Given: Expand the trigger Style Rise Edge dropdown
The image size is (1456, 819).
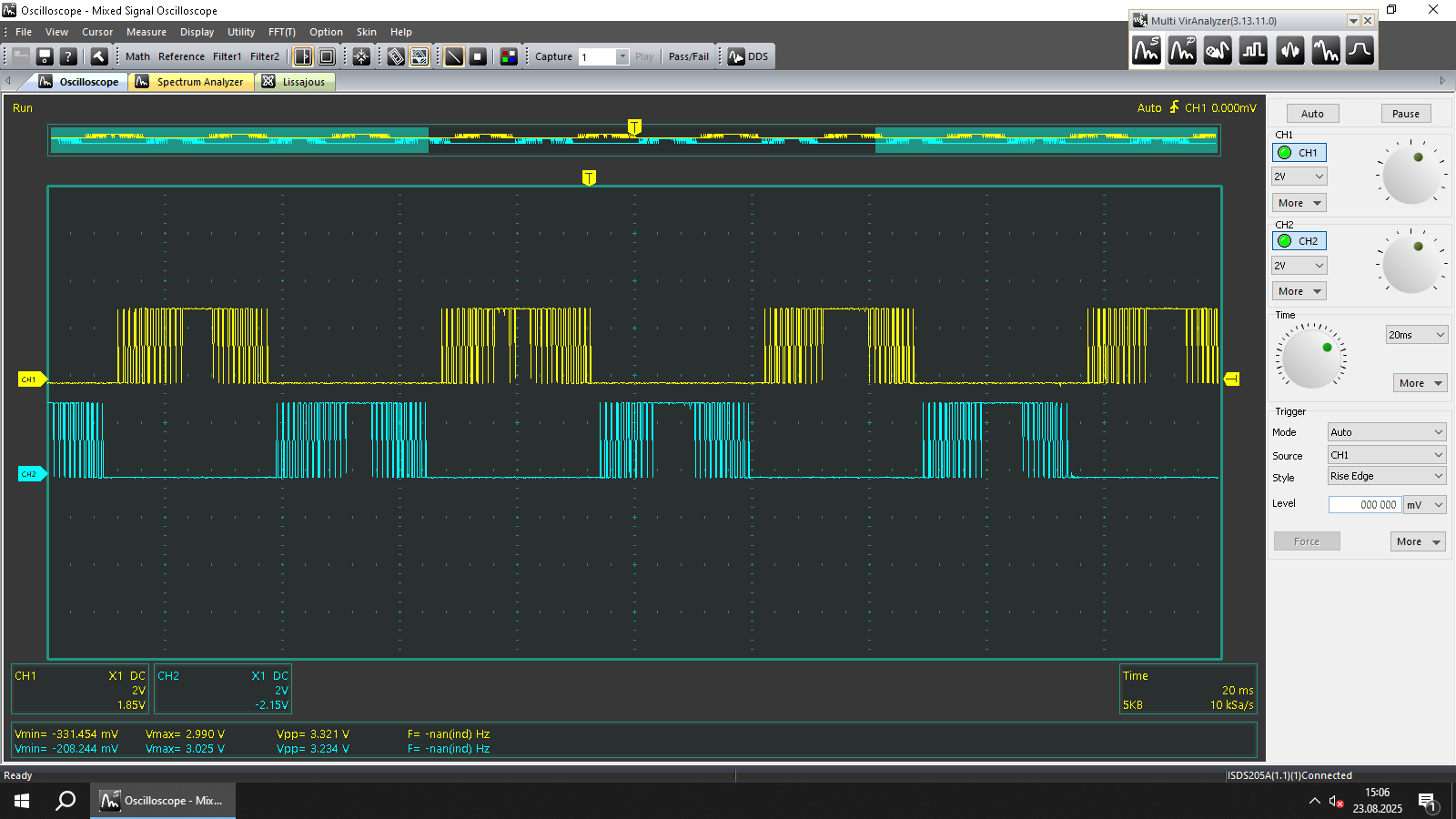Looking at the screenshot, I should coord(1386,476).
